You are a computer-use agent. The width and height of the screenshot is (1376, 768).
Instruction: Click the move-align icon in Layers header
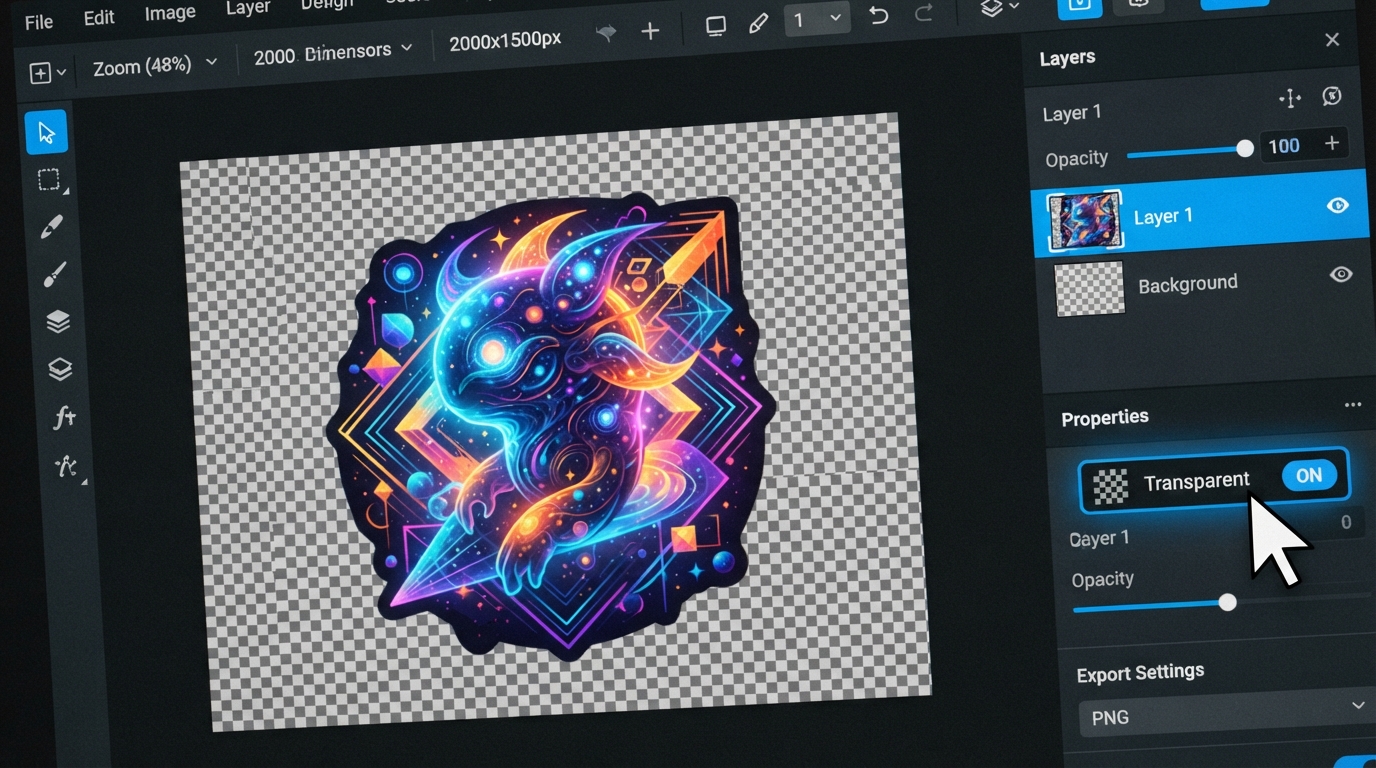(1290, 98)
